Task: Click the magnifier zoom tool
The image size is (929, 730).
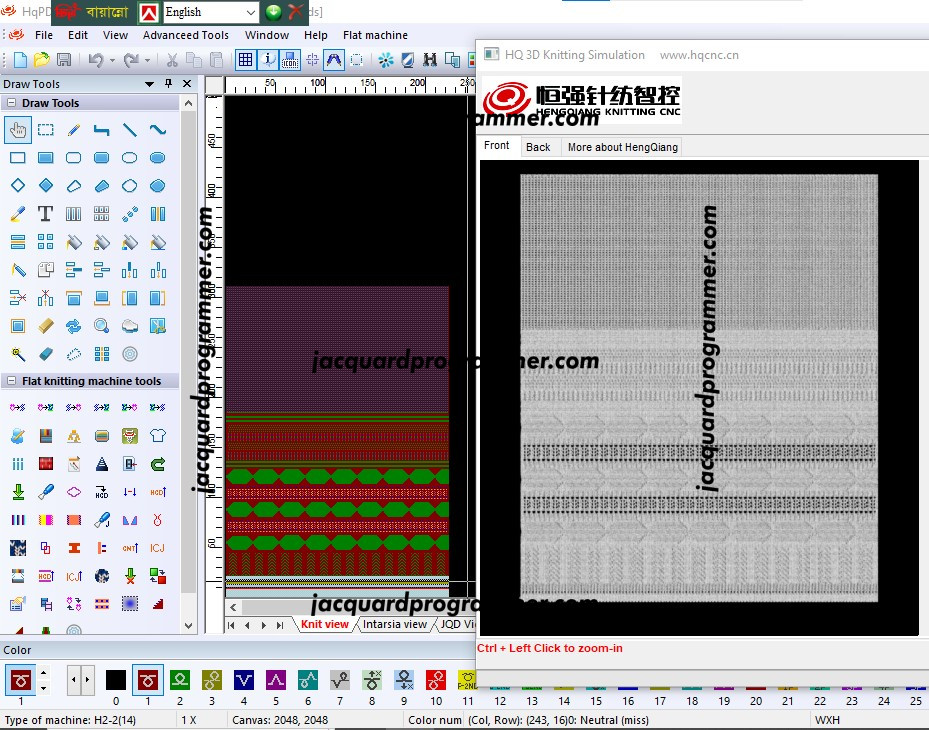Action: pyautogui.click(x=101, y=326)
